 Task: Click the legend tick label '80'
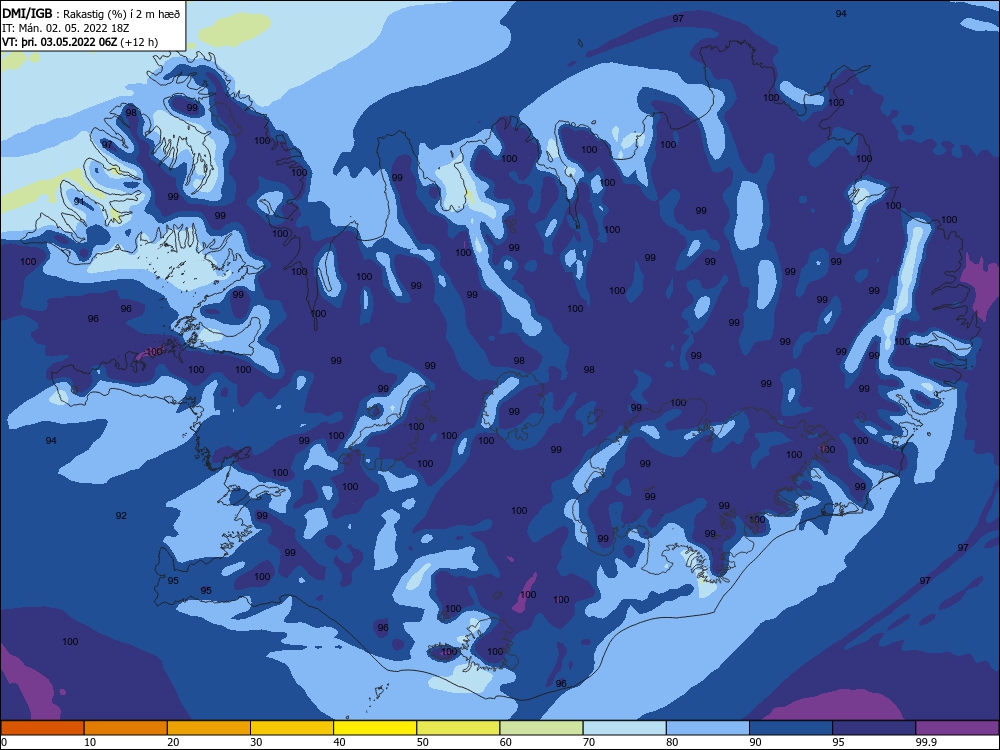[x=673, y=742]
